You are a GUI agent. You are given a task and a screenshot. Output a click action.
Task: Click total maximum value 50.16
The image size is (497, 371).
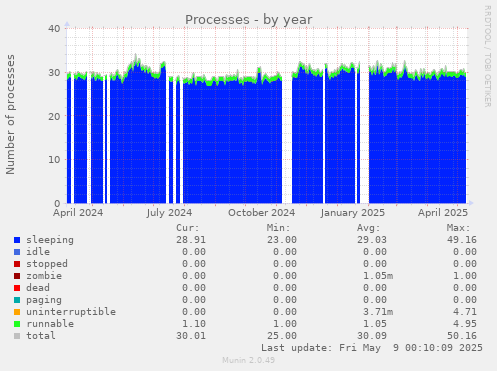462,336
